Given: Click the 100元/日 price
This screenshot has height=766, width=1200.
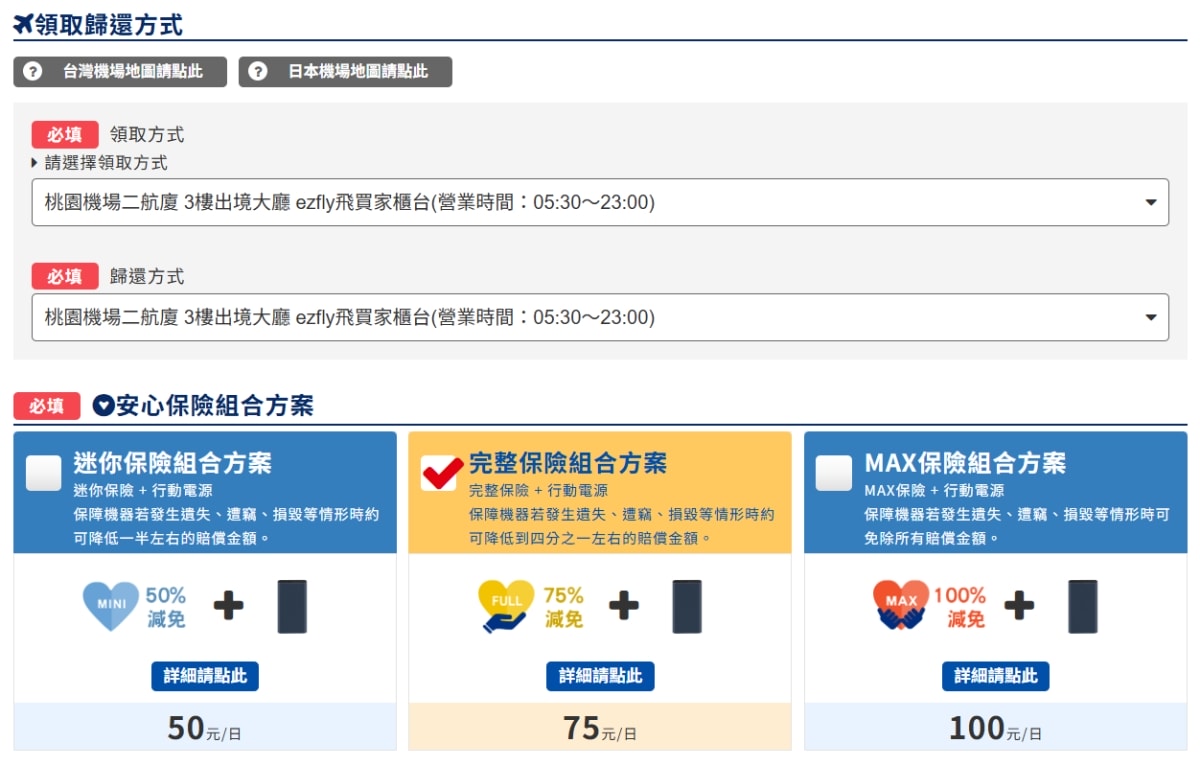Looking at the screenshot, I should coord(996,729).
